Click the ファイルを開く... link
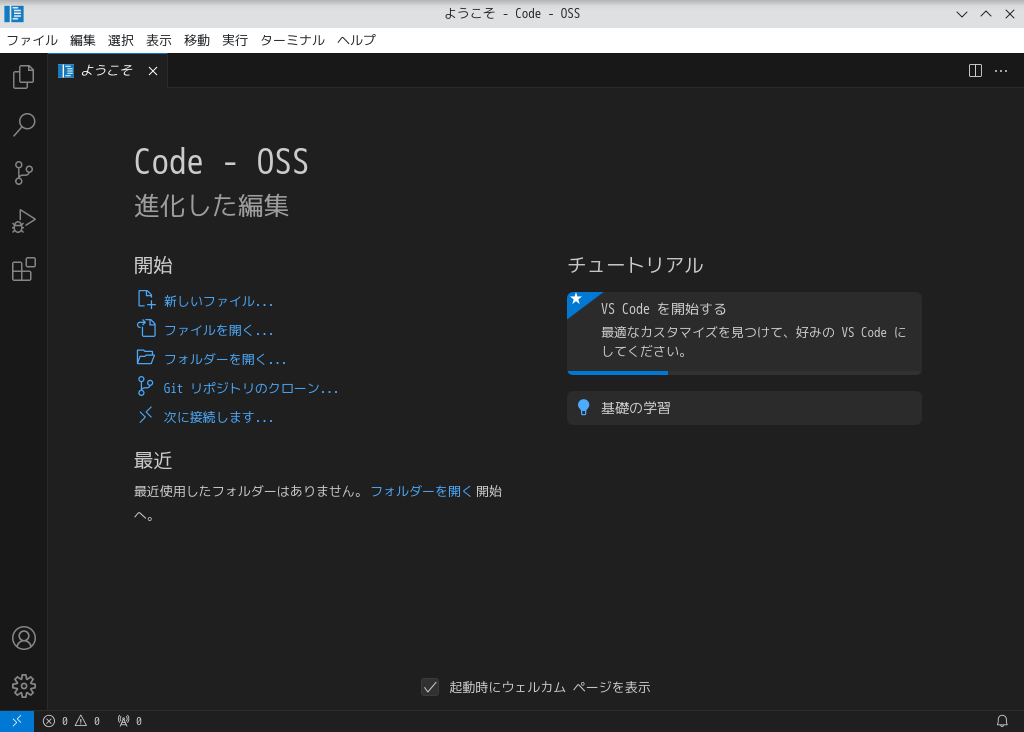 [x=218, y=330]
